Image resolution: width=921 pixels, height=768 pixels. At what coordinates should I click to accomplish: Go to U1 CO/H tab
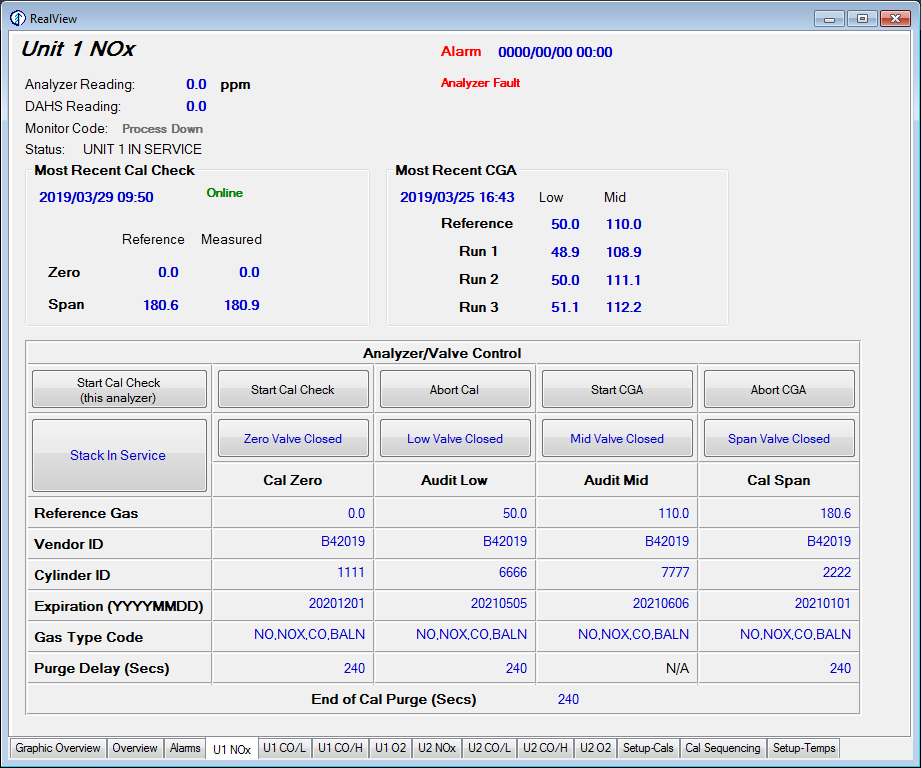[x=341, y=748]
